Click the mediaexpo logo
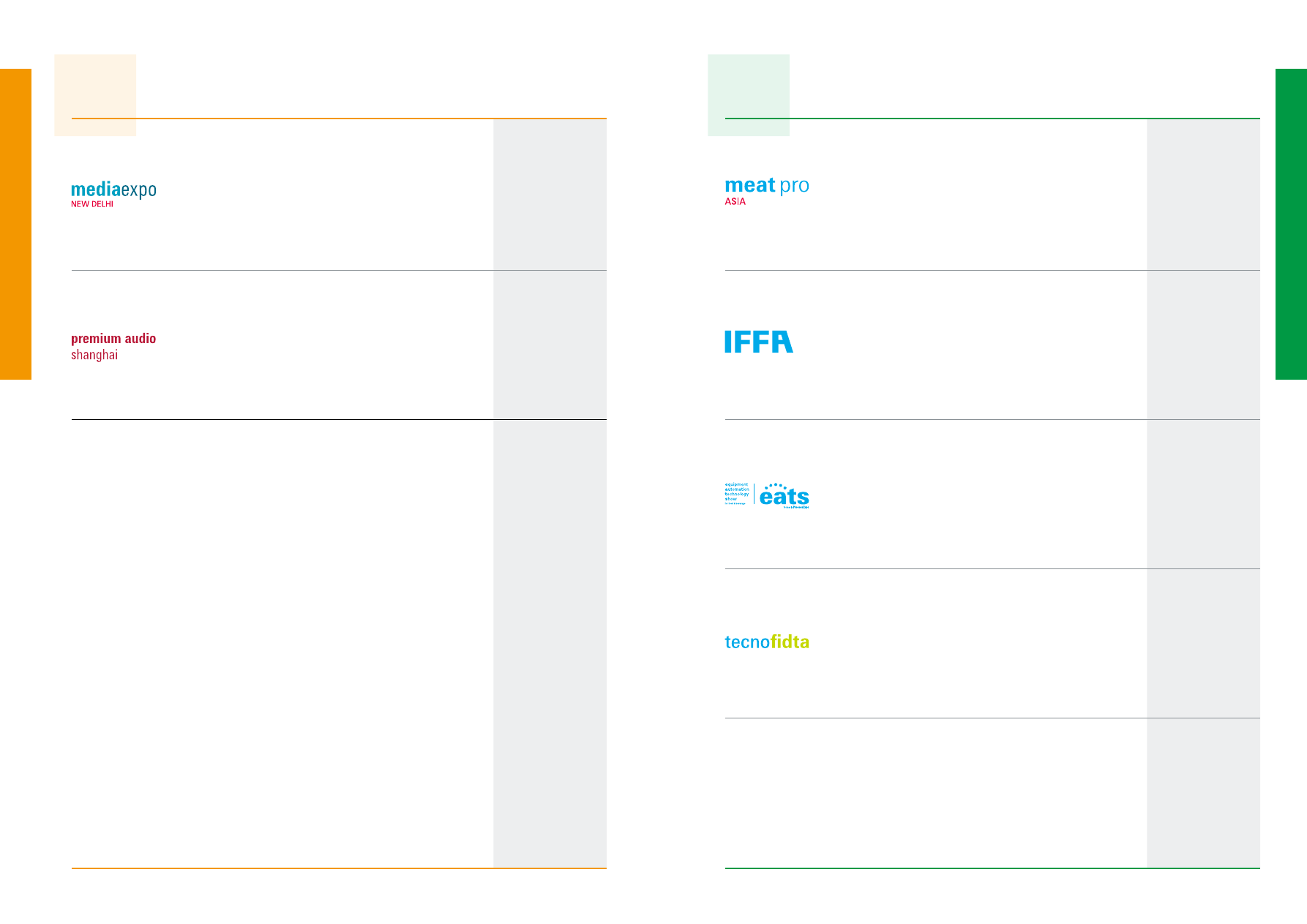 point(113,190)
